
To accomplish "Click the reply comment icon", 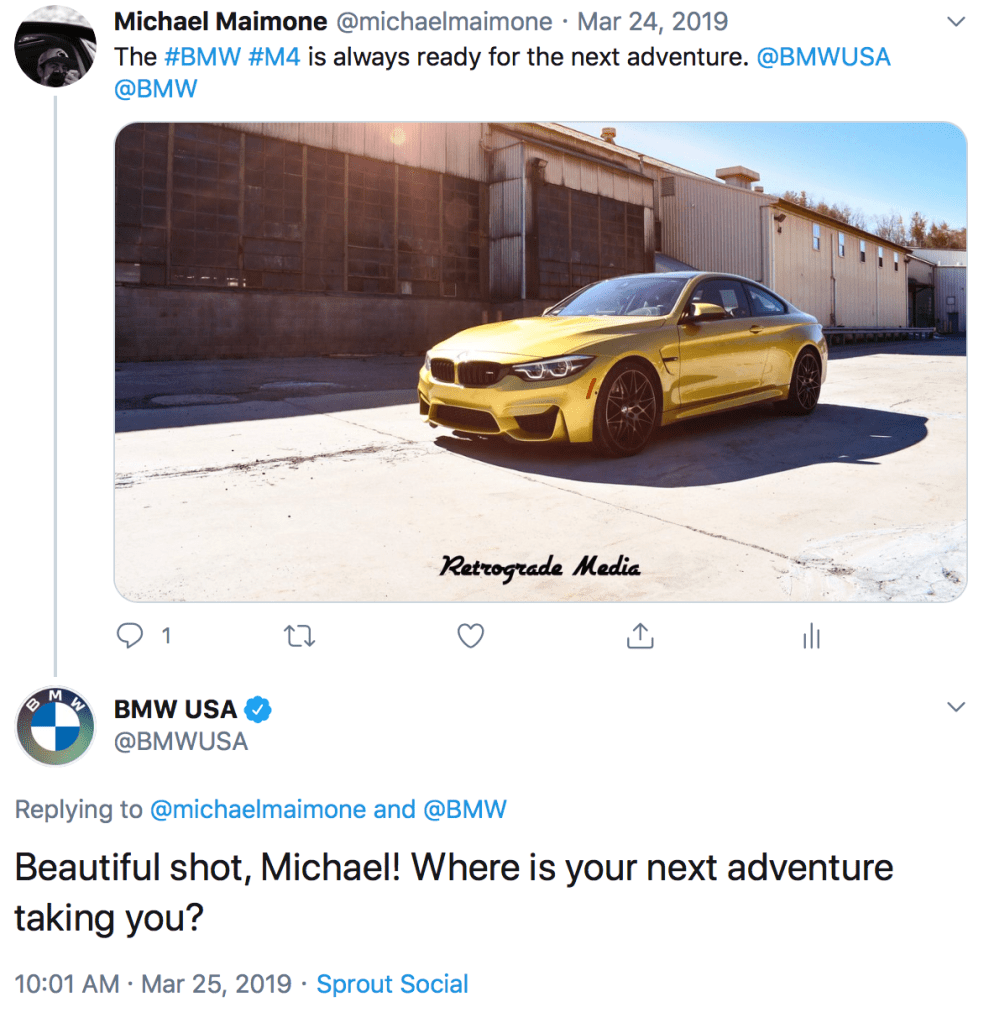I will 130,635.
